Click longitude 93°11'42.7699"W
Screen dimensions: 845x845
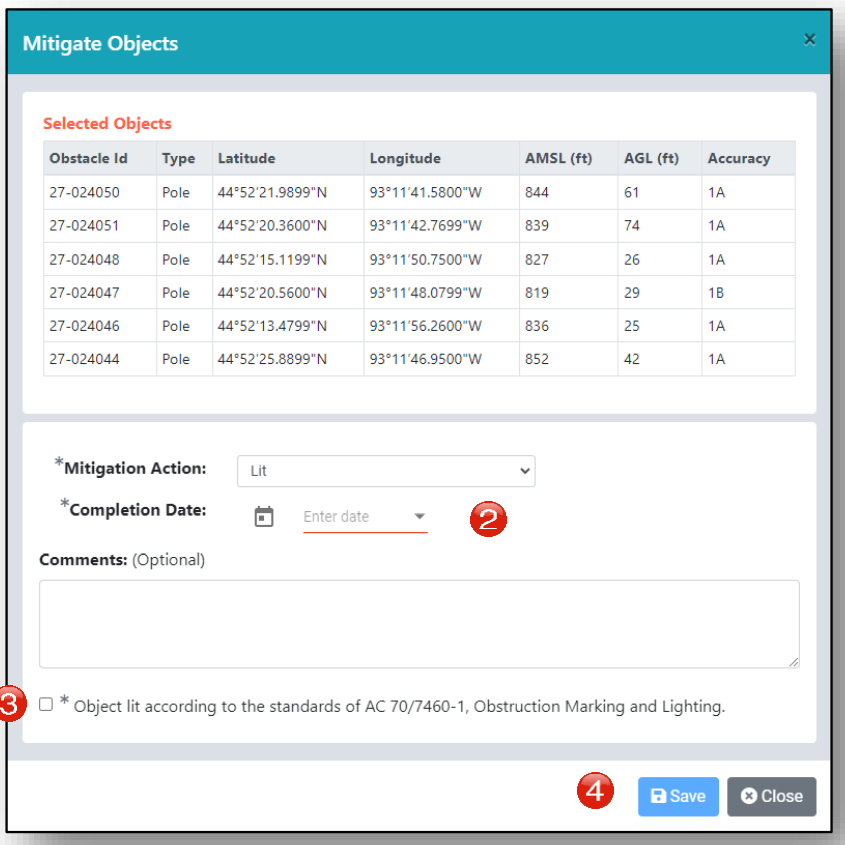click(x=425, y=226)
